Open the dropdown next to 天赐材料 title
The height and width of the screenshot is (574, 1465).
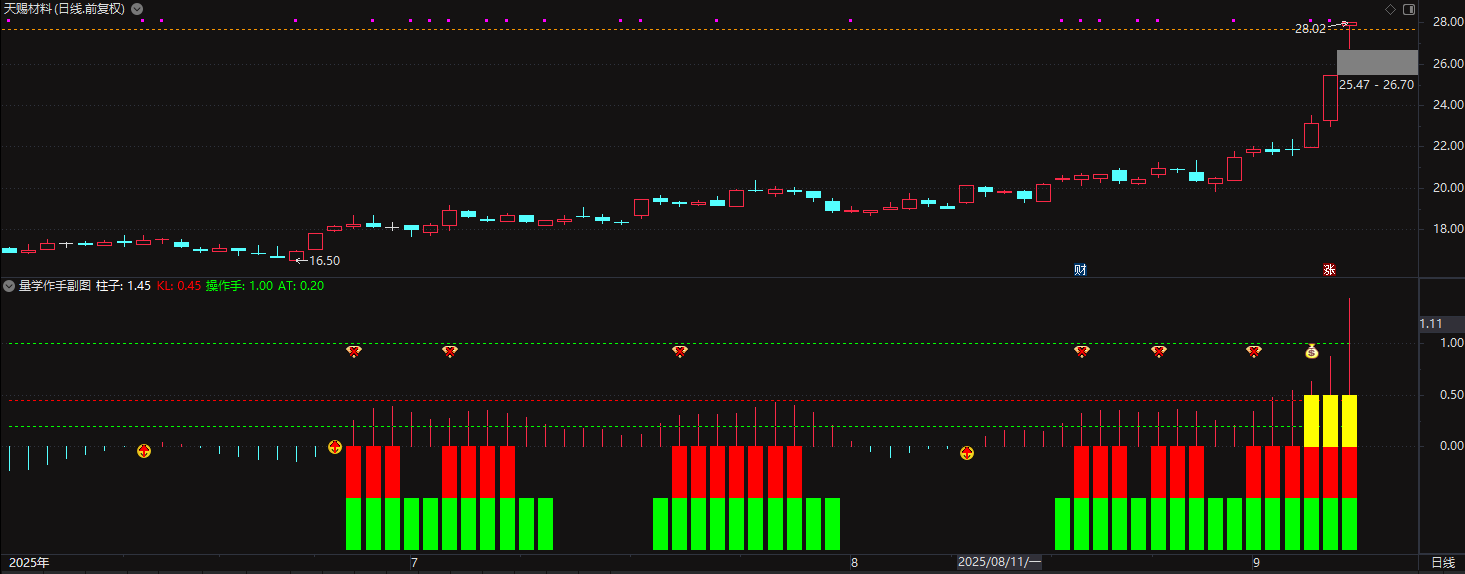point(137,9)
